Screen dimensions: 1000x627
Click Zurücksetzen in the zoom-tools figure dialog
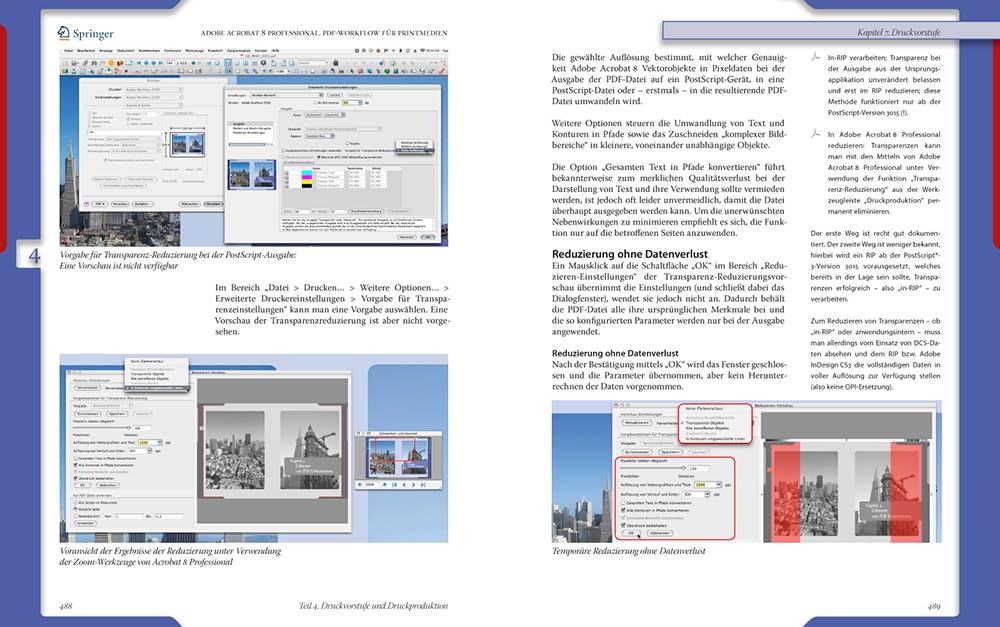coord(88,414)
